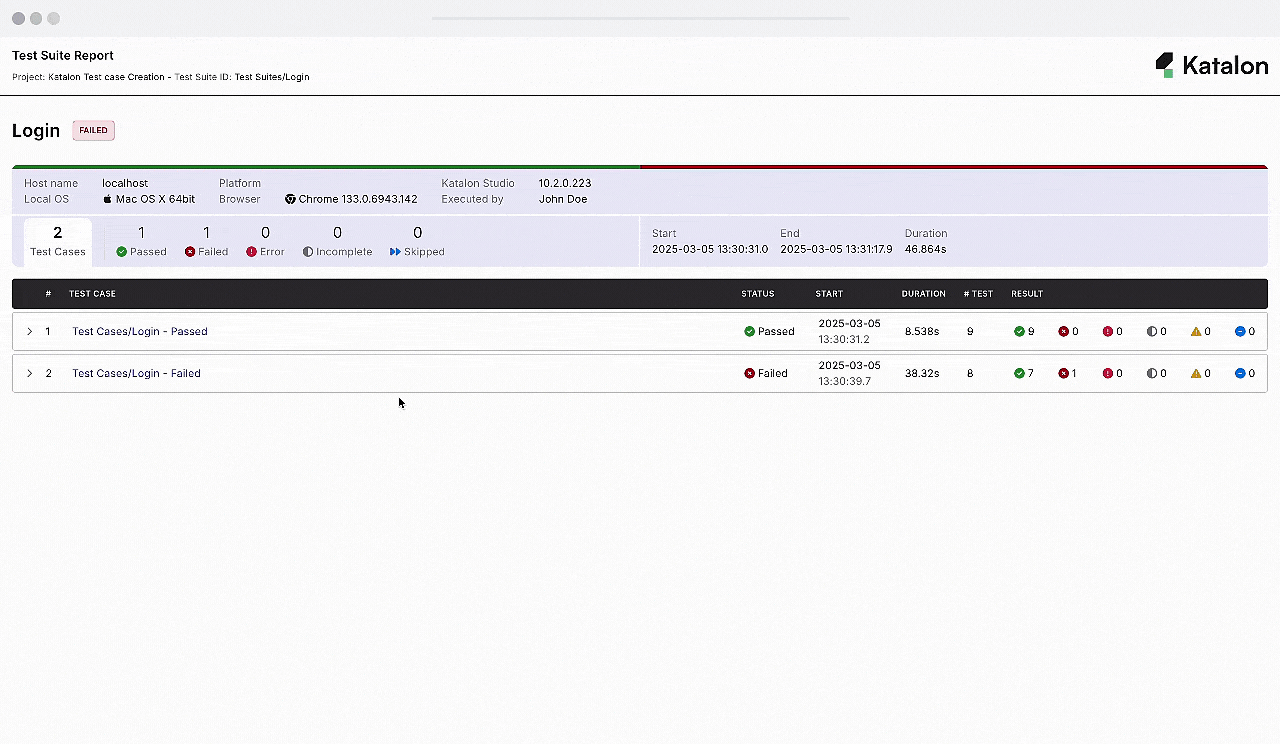Click the Incomplete summary icon

tap(308, 252)
